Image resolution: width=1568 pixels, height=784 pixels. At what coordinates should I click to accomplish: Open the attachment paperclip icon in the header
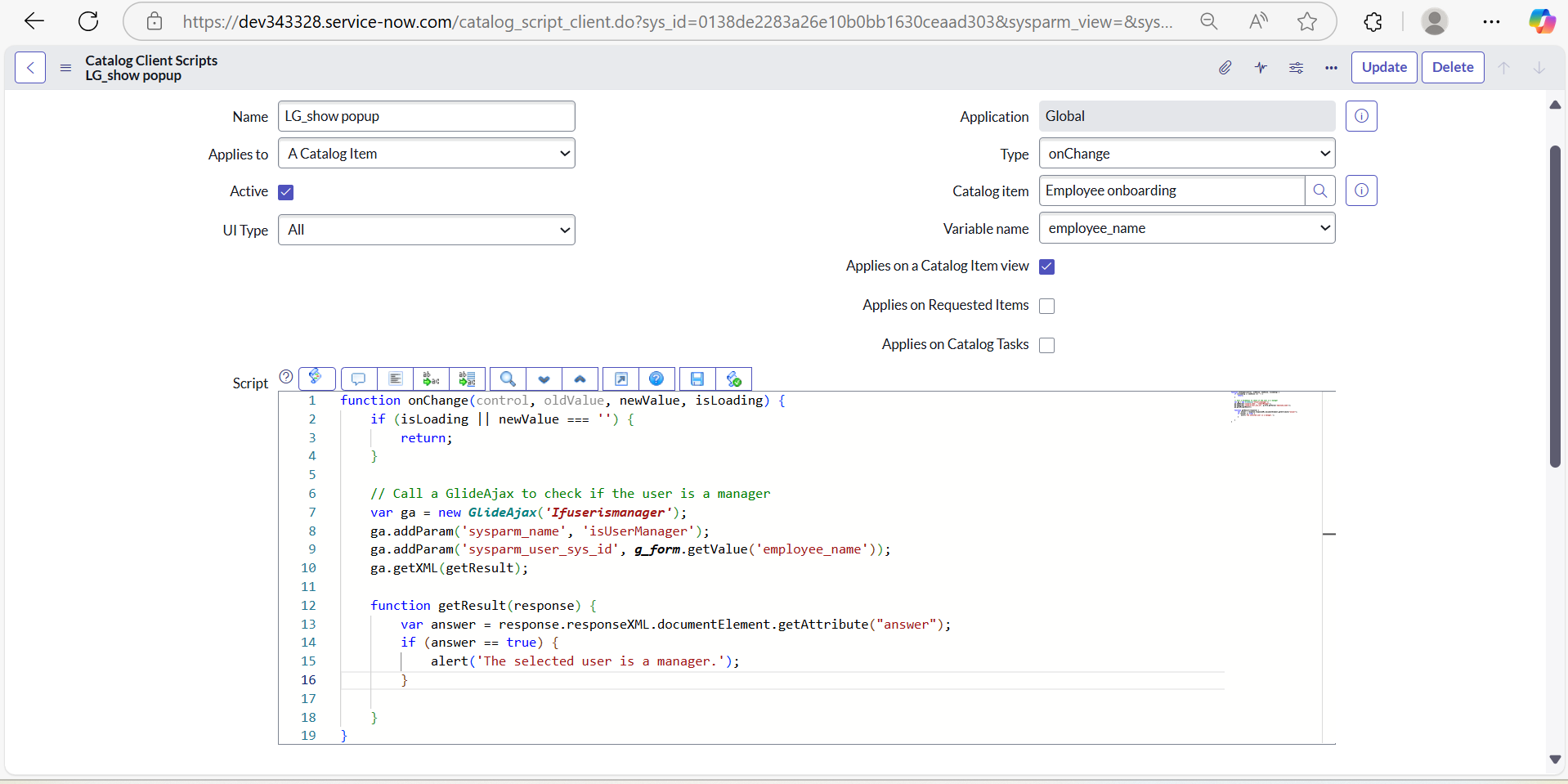(x=1225, y=67)
